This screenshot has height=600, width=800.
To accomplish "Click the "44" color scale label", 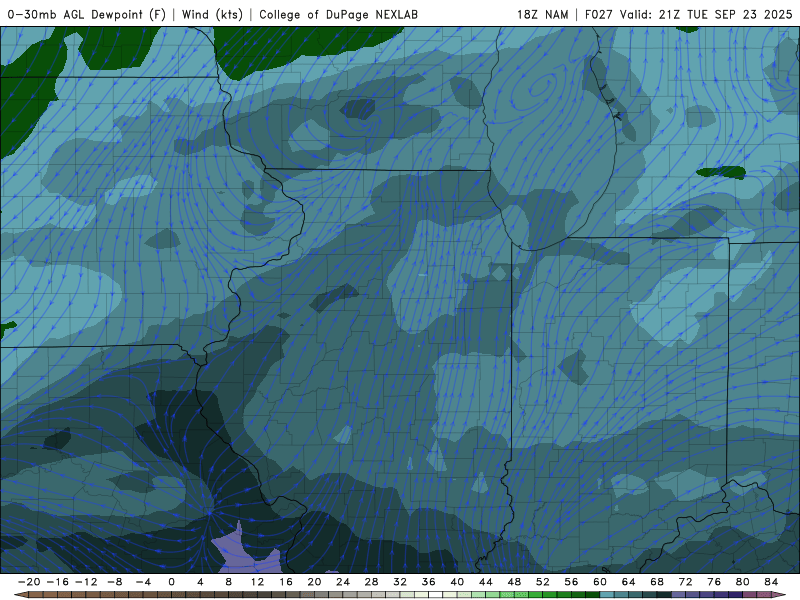I will tap(486, 582).
